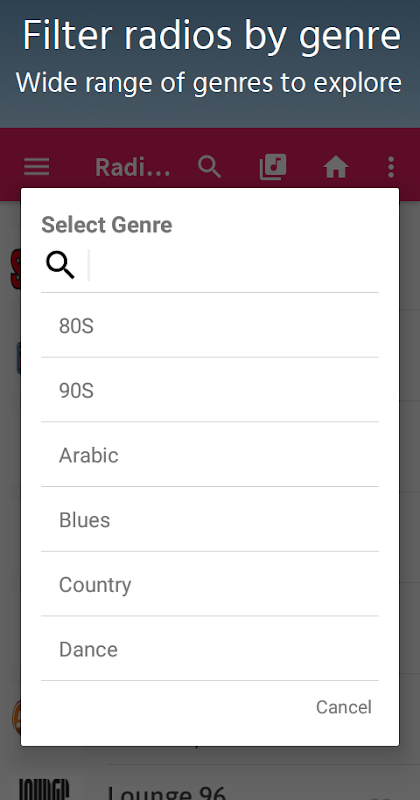This screenshot has width=420, height=800.
Task: Cancel the Select Genre dialog
Action: tap(343, 707)
